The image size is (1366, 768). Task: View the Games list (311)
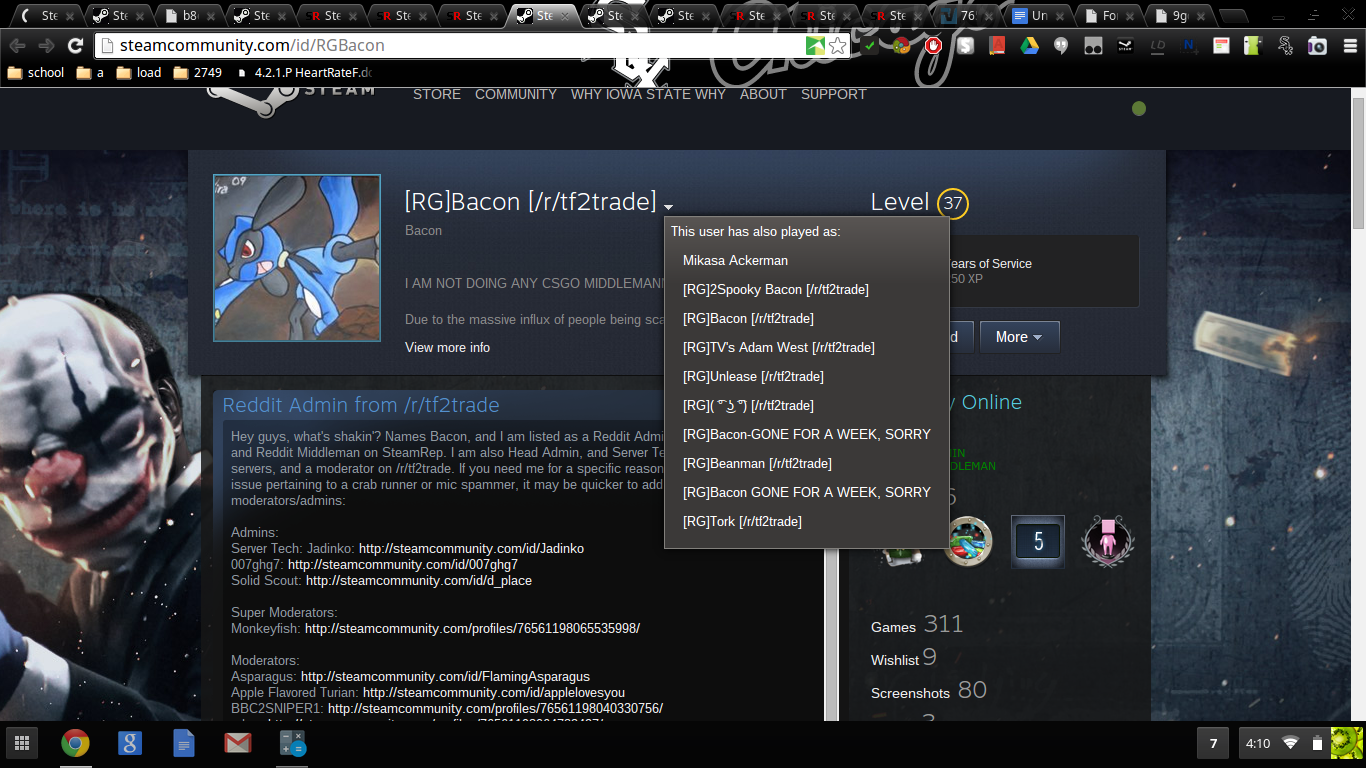click(x=916, y=625)
